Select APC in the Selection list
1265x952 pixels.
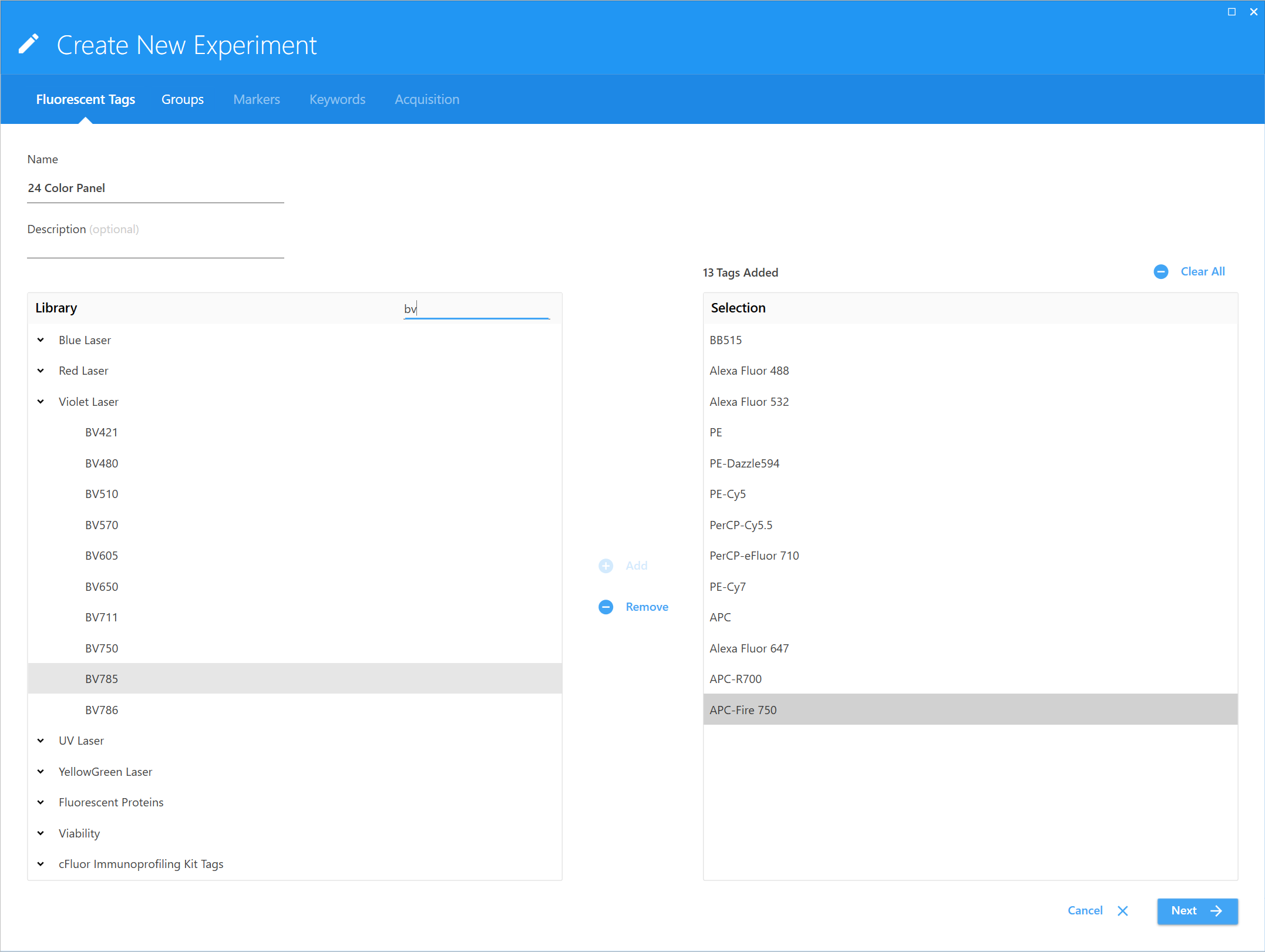pos(970,617)
